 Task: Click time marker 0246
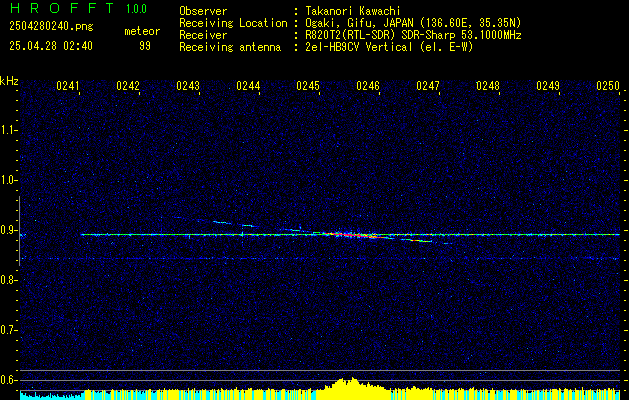tap(368, 86)
